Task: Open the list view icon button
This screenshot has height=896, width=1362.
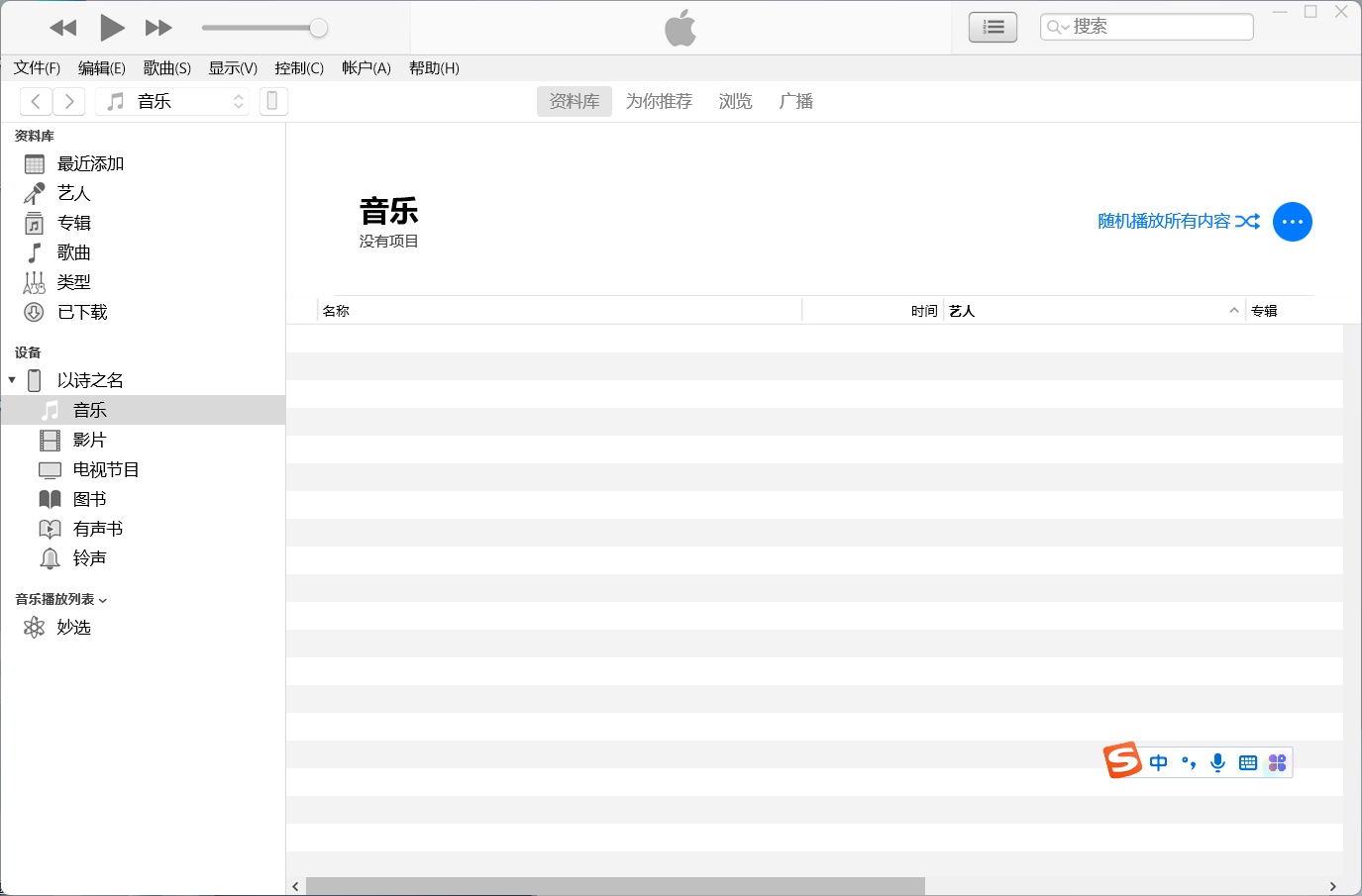Action: (x=993, y=28)
